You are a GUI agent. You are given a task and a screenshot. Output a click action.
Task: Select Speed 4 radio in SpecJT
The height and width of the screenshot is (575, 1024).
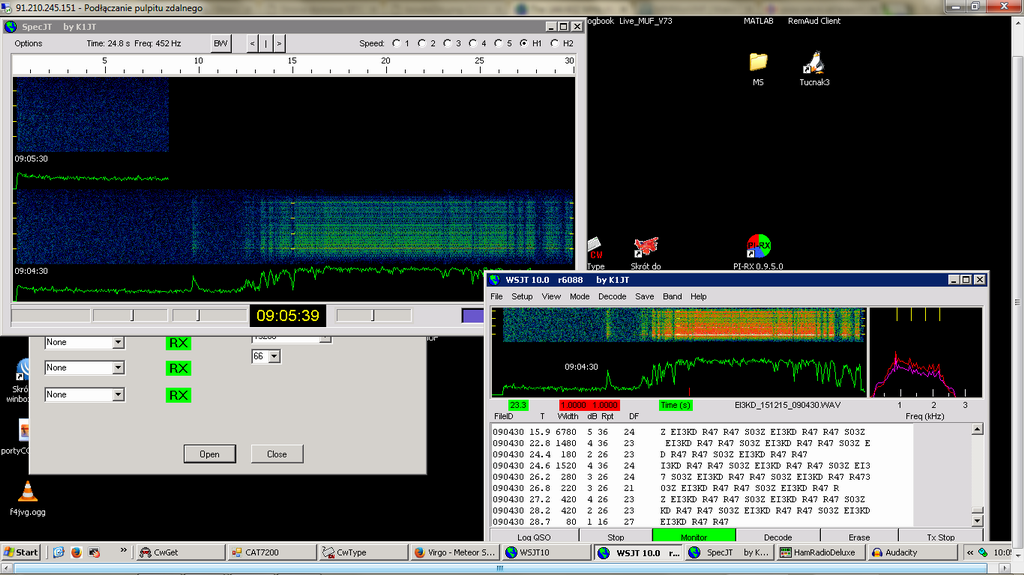(473, 43)
